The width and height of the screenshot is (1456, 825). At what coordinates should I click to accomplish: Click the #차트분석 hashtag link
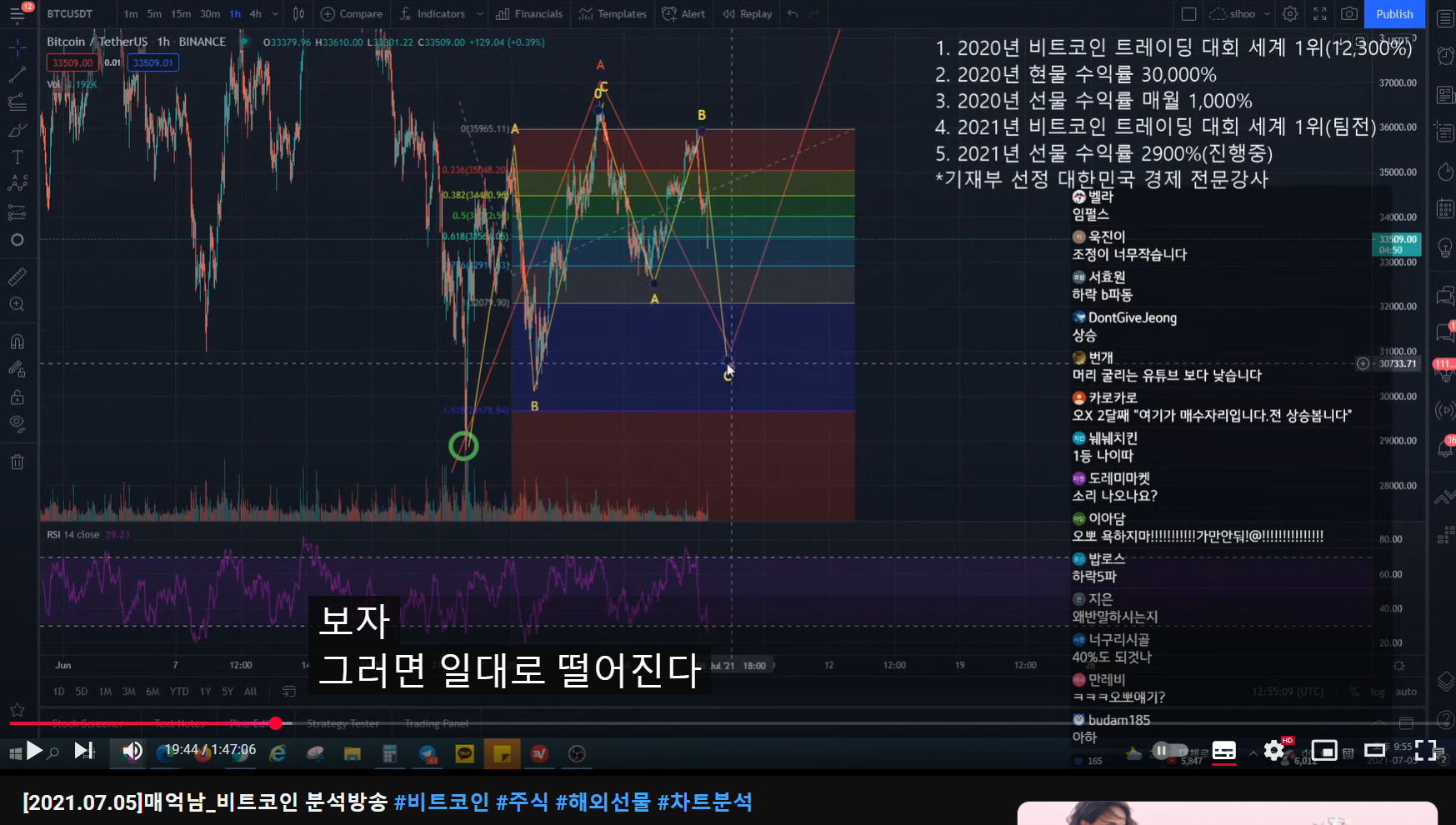tap(704, 802)
